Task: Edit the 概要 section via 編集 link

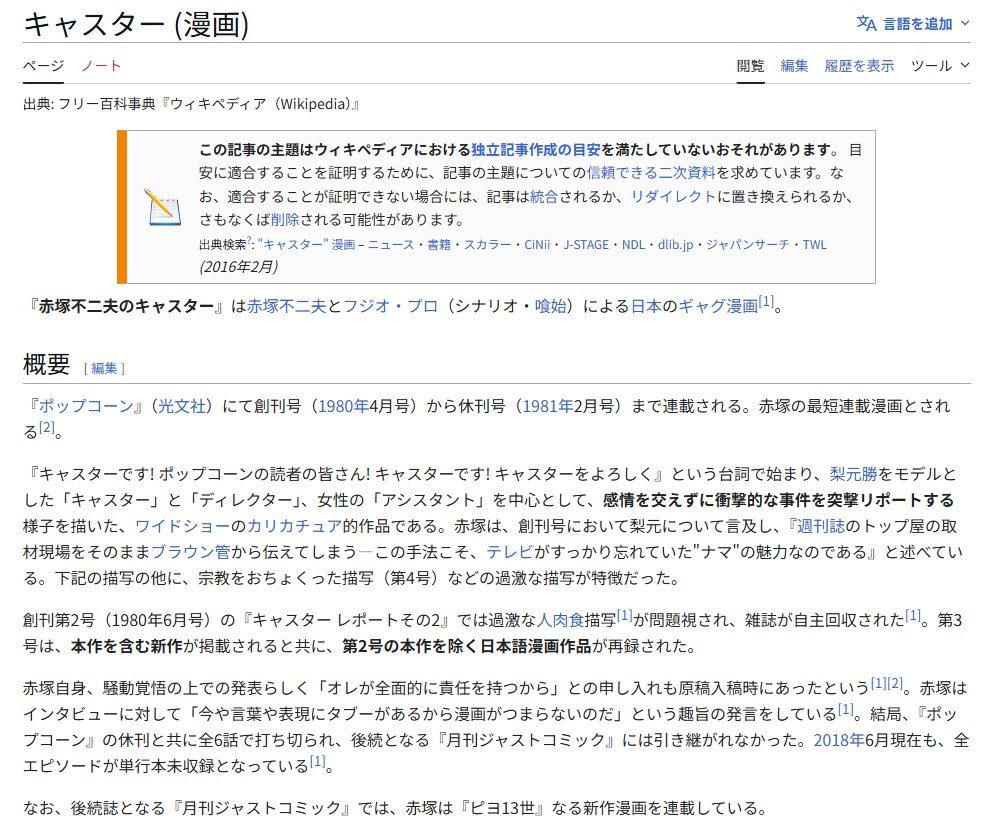Action: click(104, 368)
